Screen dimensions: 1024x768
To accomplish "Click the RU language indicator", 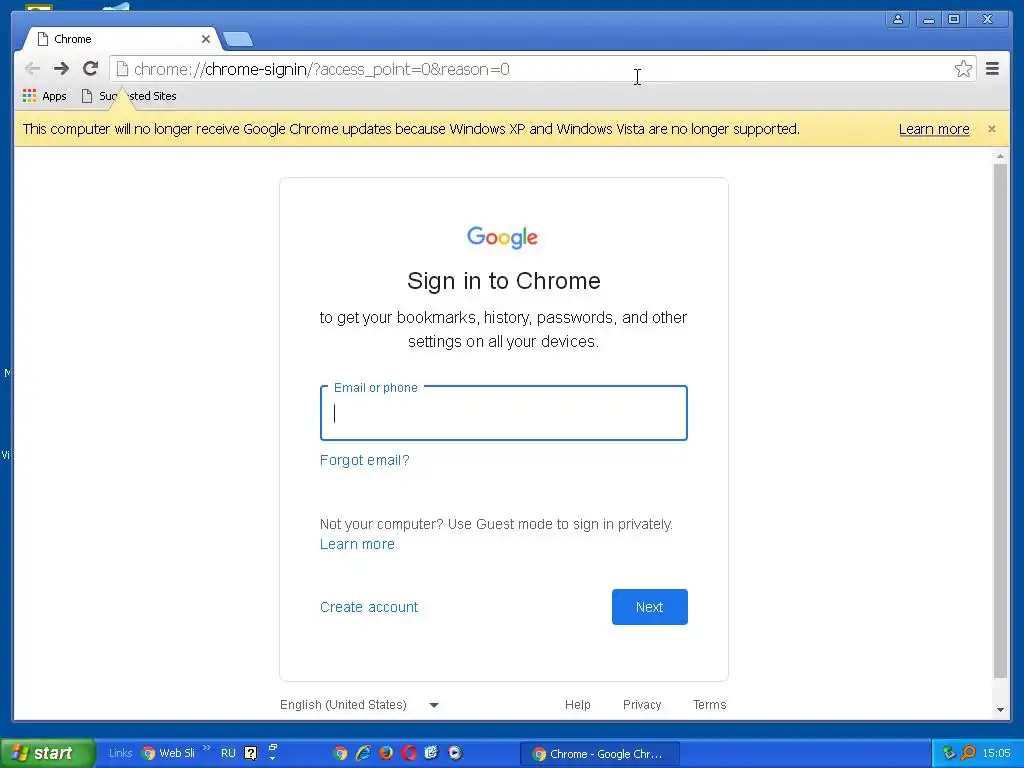I will tap(228, 754).
